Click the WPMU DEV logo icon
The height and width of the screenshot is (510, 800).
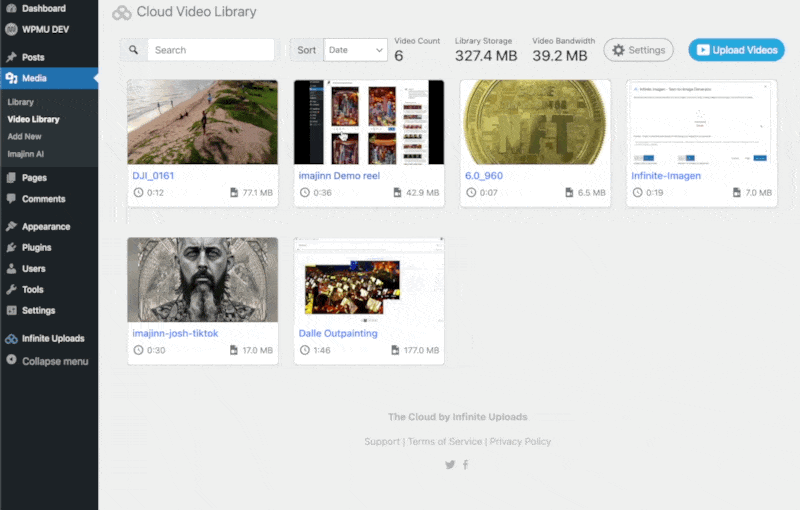11,30
